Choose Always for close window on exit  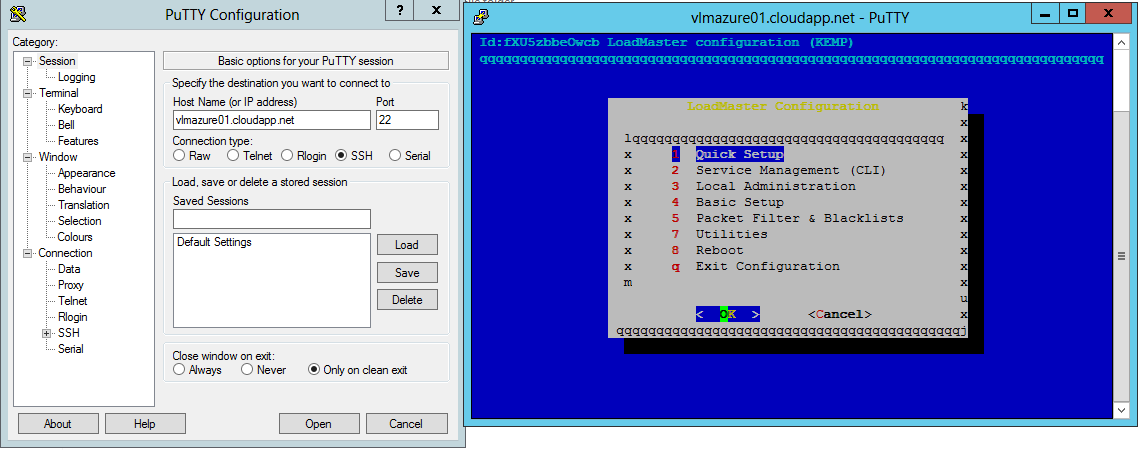pyautogui.click(x=179, y=369)
